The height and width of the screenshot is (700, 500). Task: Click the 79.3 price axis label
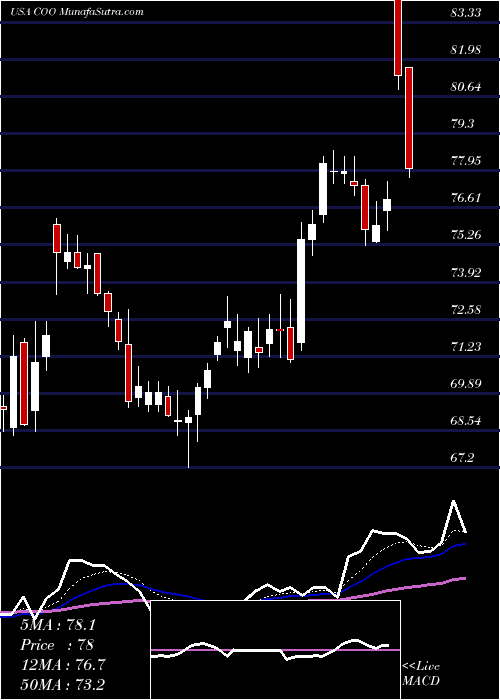point(462,124)
